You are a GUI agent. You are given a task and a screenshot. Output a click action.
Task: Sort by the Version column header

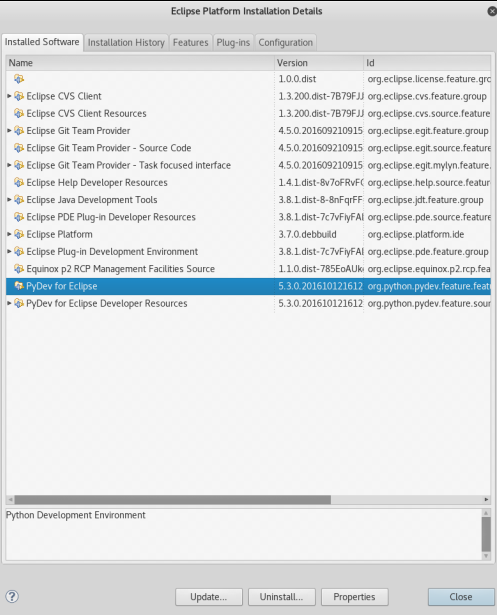[319, 63]
